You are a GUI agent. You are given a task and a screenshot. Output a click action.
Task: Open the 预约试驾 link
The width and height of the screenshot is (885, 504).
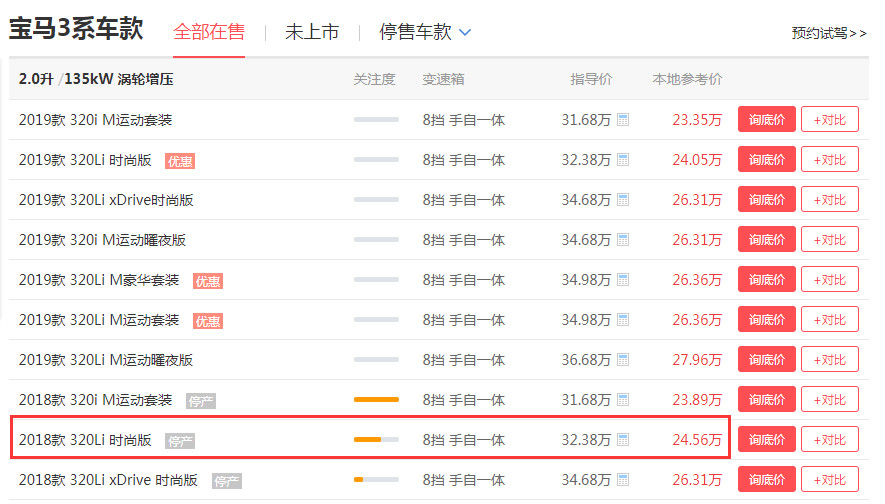(829, 33)
